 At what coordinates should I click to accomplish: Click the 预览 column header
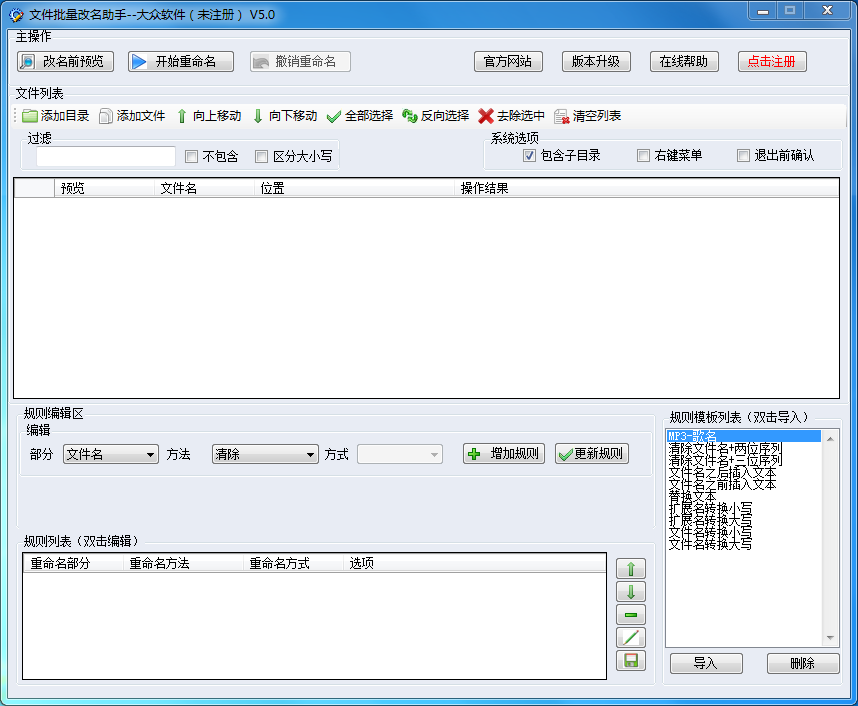coord(104,188)
